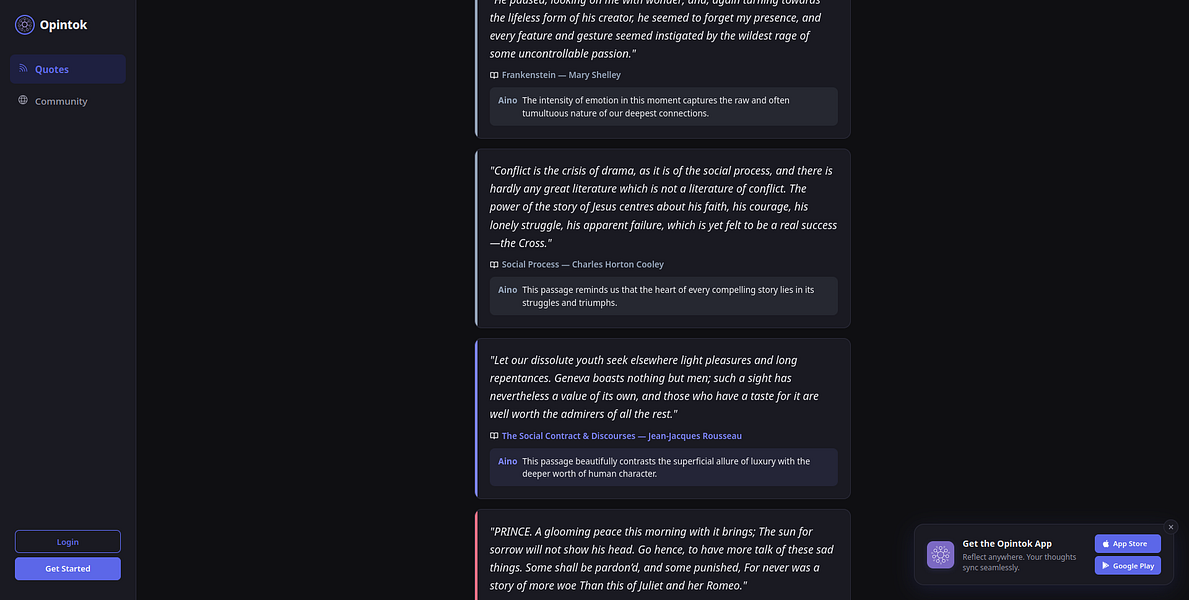Open Social Process — Charles Horton Cooley link
Screen dimensions: 1189x600
(x=582, y=265)
